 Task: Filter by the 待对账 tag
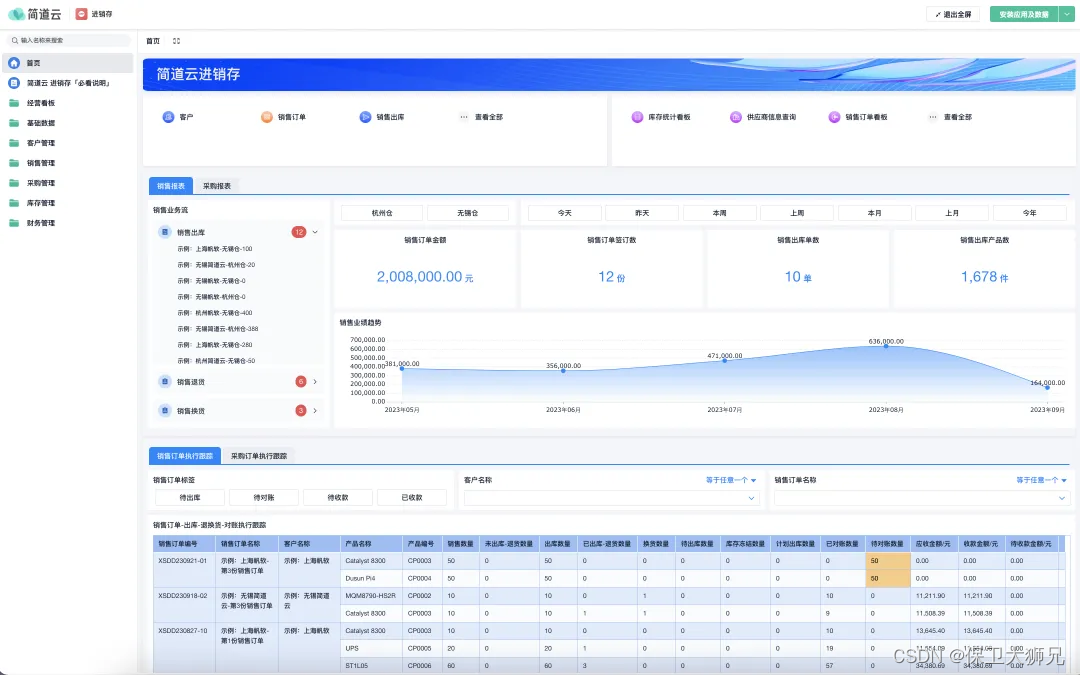click(264, 497)
